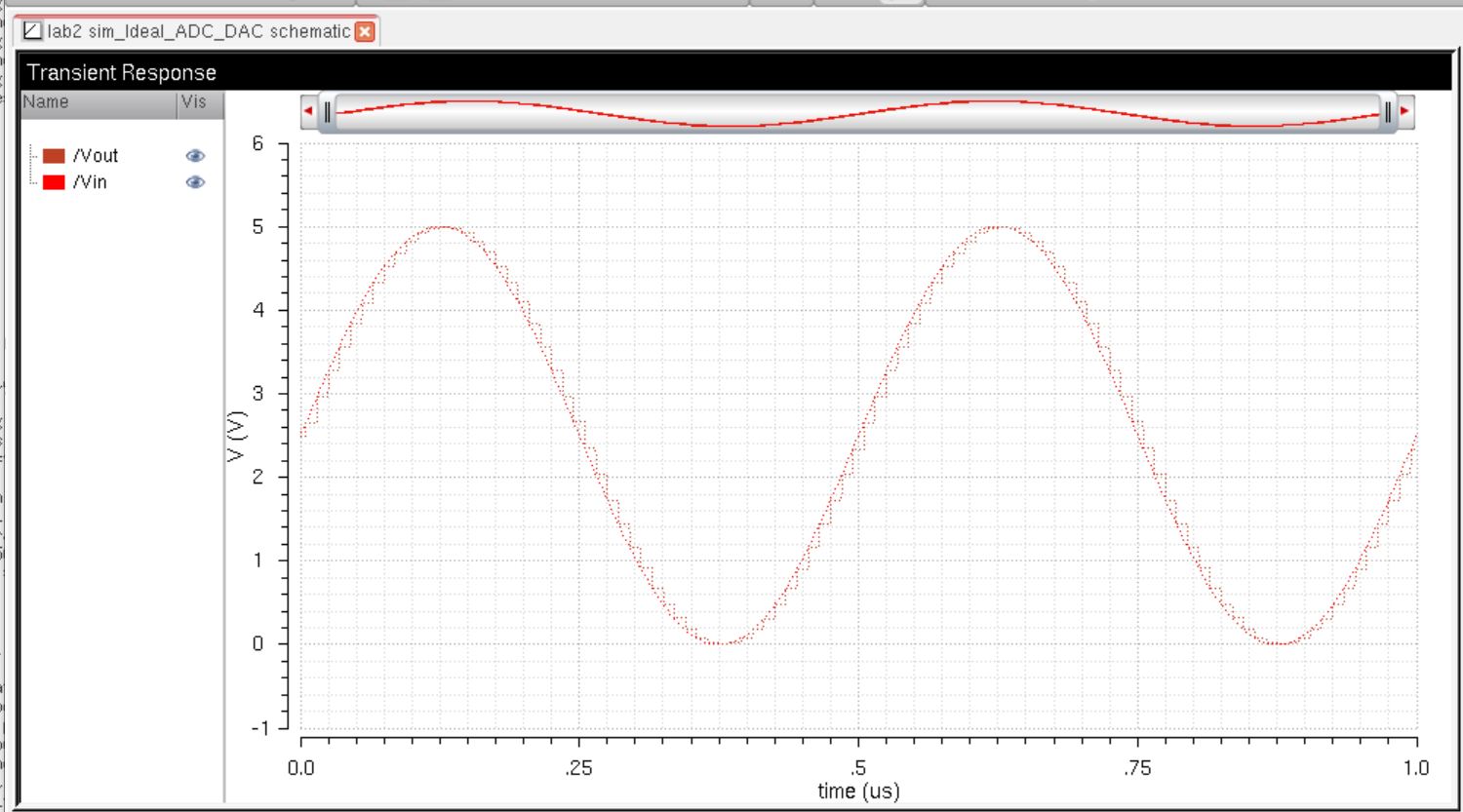The image size is (1463, 812).
Task: Click the Vis column header
Action: pos(200,102)
